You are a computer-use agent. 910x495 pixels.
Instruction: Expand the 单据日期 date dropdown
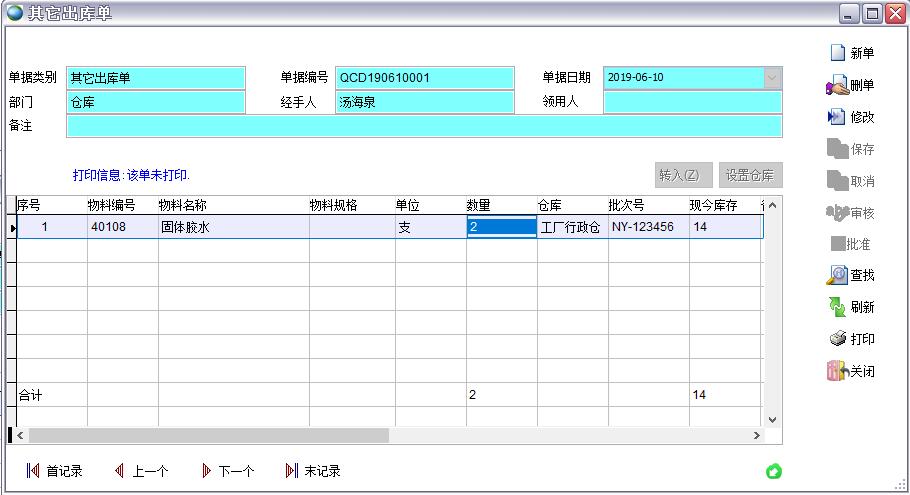[x=772, y=77]
